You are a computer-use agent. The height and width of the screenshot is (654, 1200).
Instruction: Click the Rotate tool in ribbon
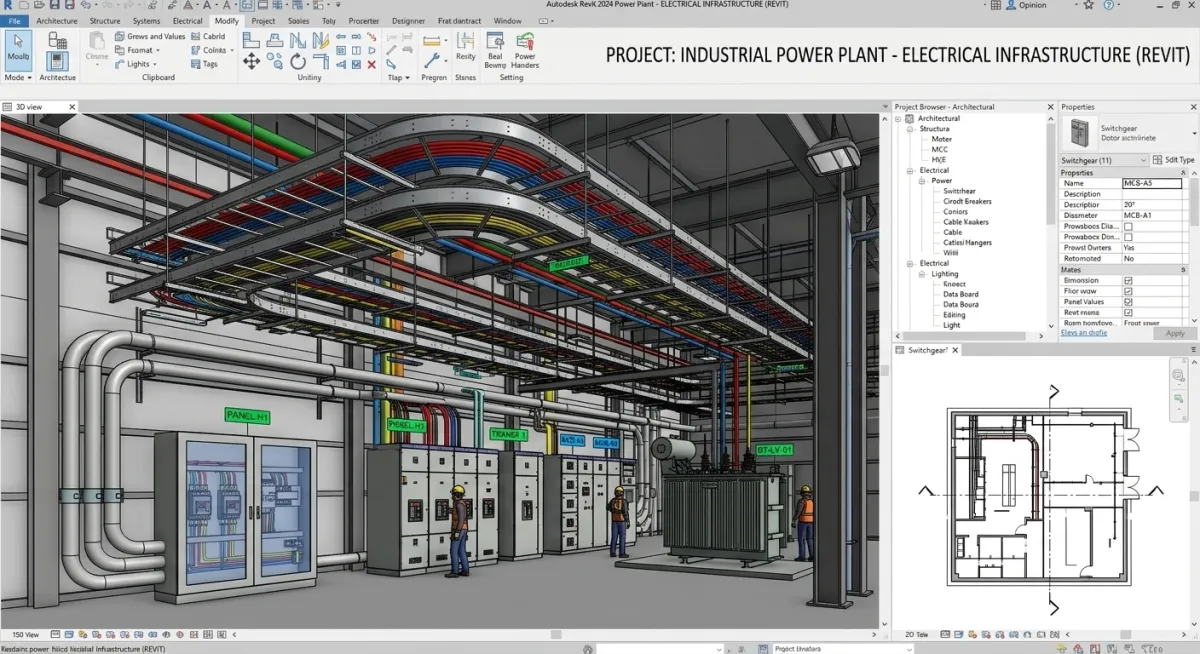pos(298,62)
